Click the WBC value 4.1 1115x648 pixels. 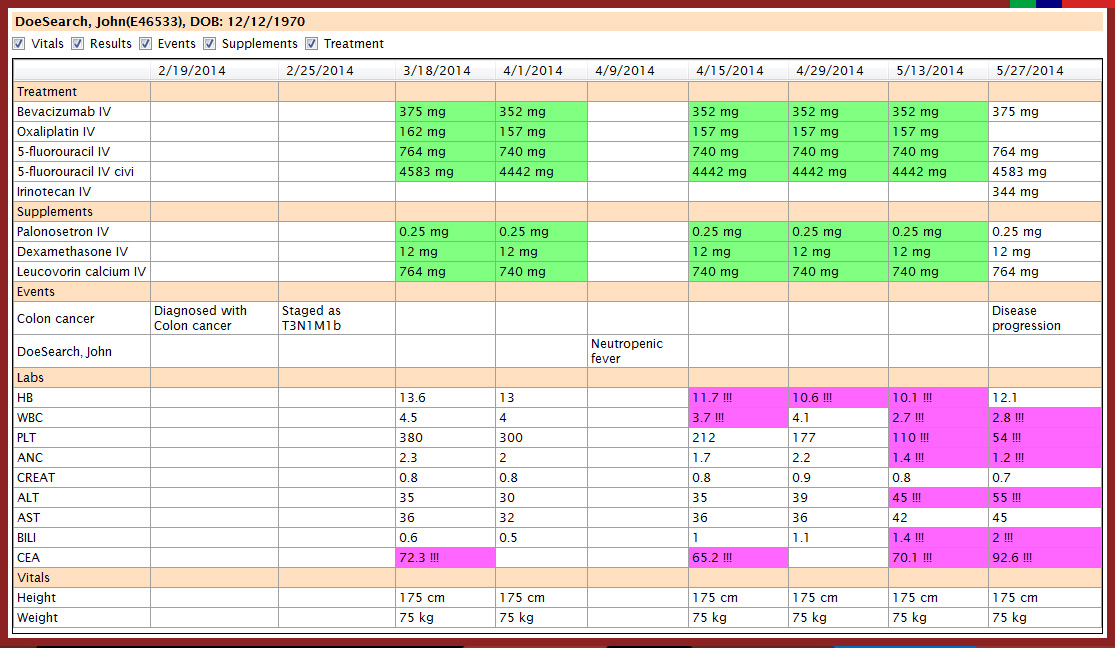(838, 418)
